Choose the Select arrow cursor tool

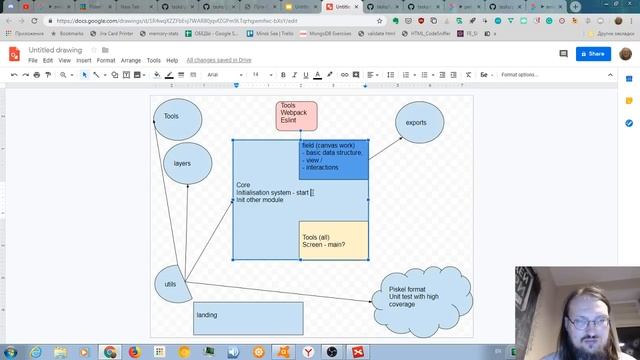pyautogui.click(x=84, y=75)
